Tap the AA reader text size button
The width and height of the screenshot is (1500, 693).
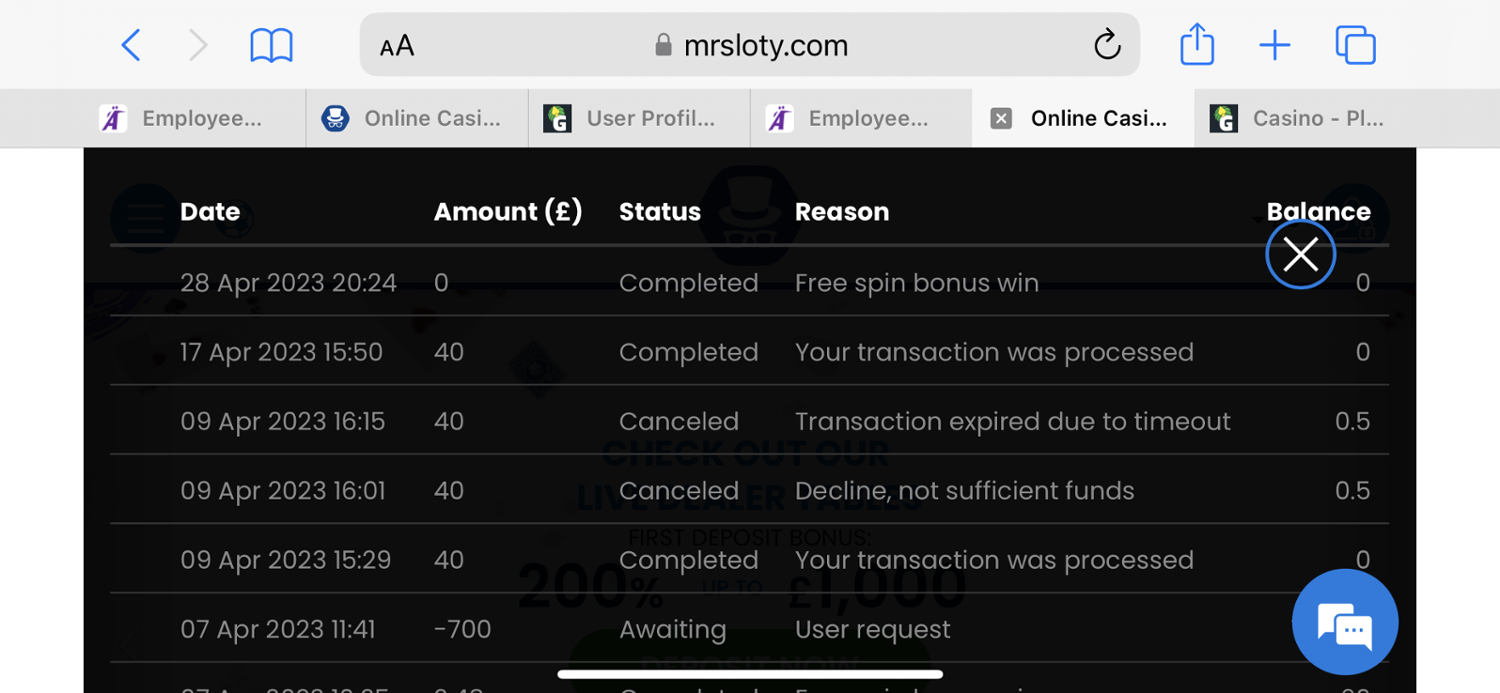(x=397, y=46)
